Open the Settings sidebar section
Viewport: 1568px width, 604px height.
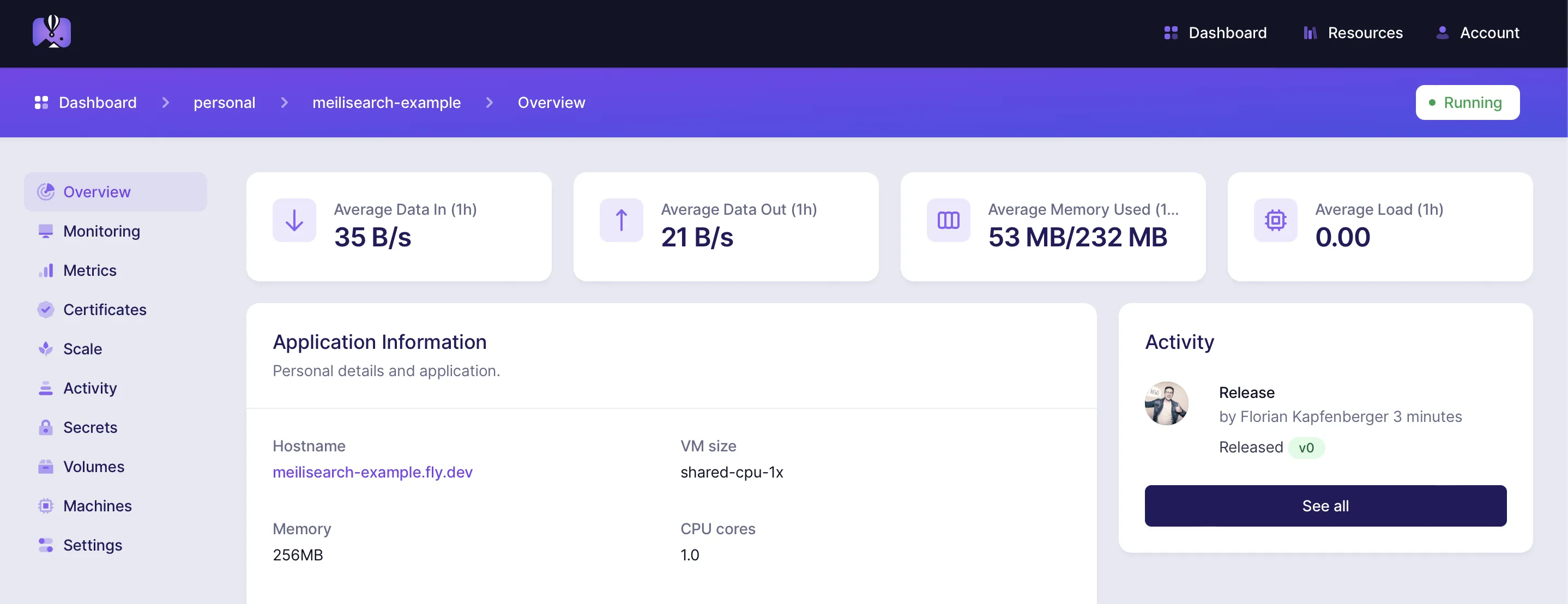click(116, 545)
